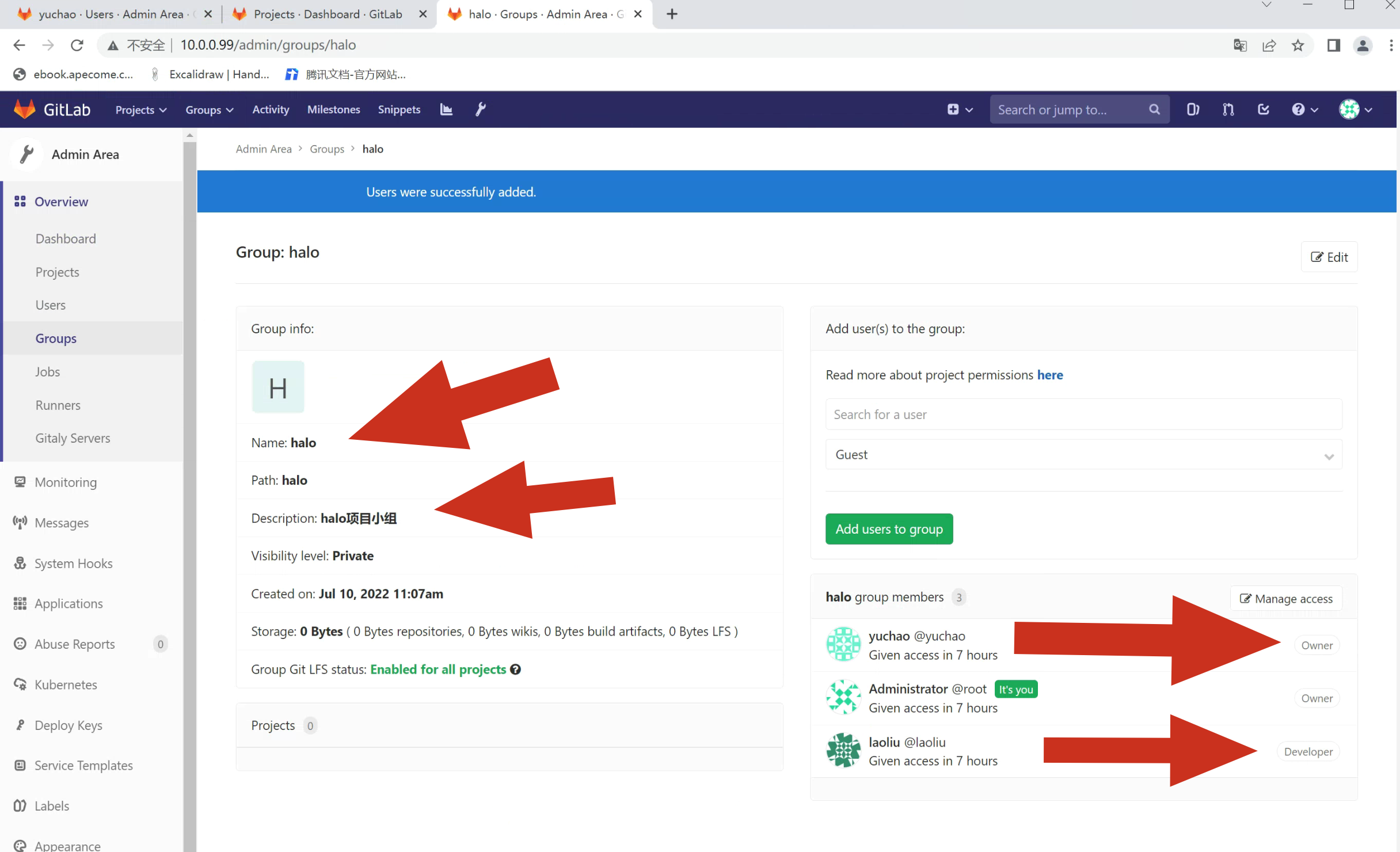Viewport: 1400px width, 852px height.
Task: Click the Search for a user field
Action: tap(1083, 414)
